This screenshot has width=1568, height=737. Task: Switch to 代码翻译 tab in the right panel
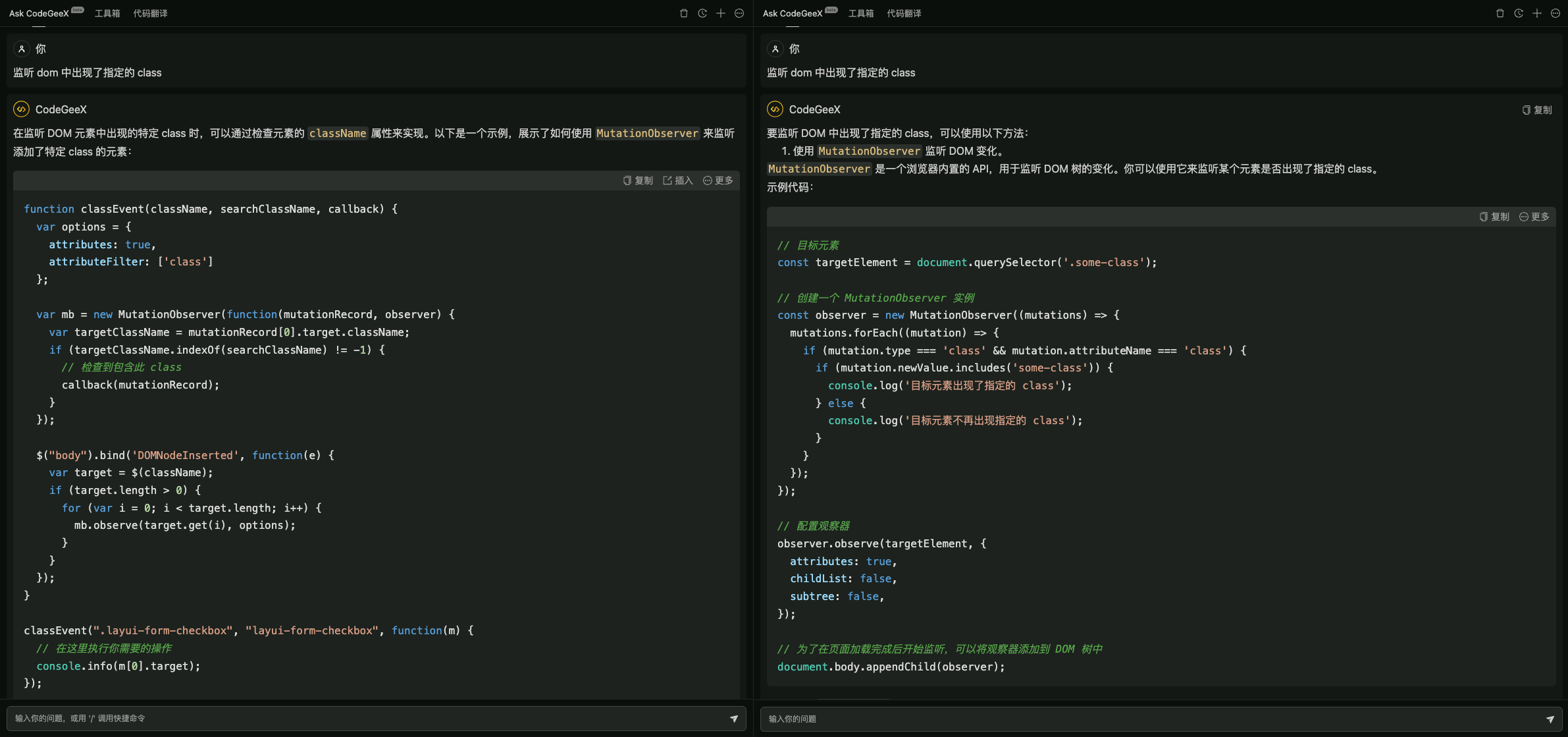(x=904, y=13)
